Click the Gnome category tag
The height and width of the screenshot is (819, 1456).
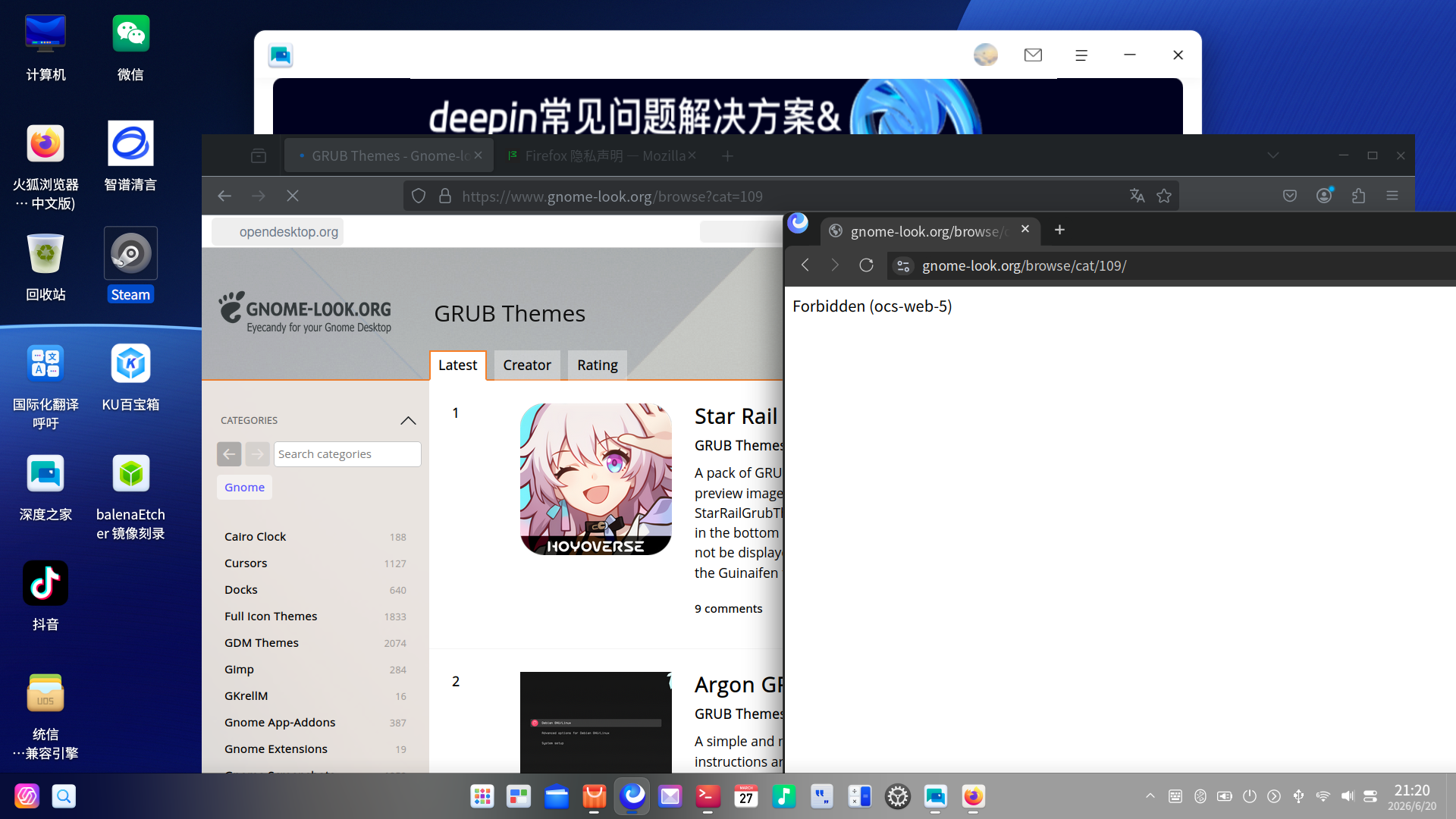point(244,487)
